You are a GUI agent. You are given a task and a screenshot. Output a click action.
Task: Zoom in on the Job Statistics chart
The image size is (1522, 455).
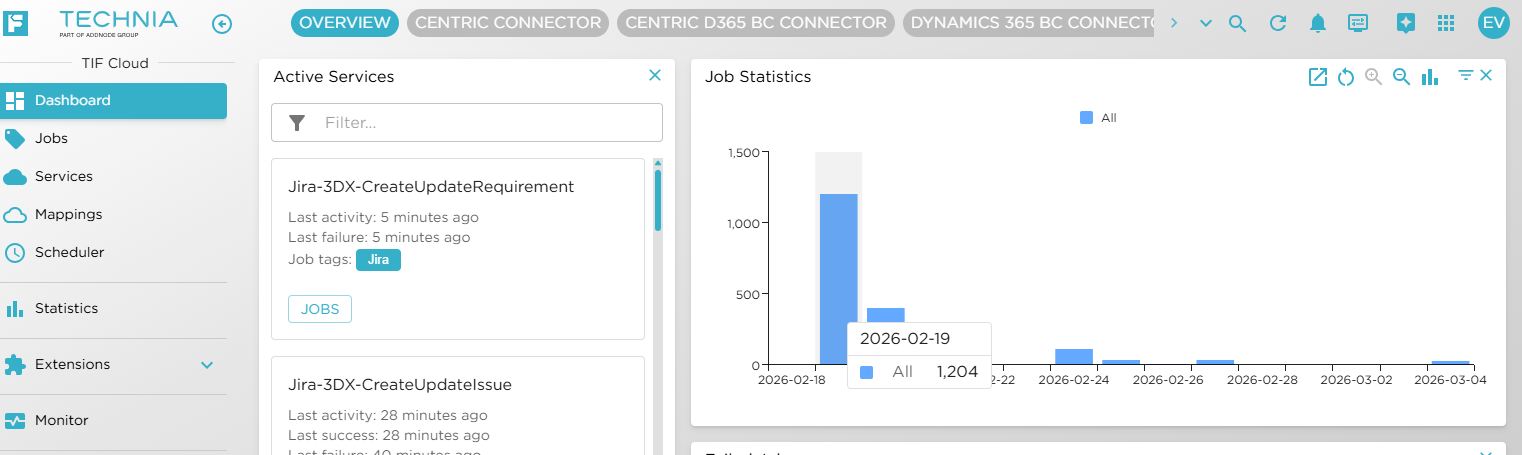click(1373, 76)
